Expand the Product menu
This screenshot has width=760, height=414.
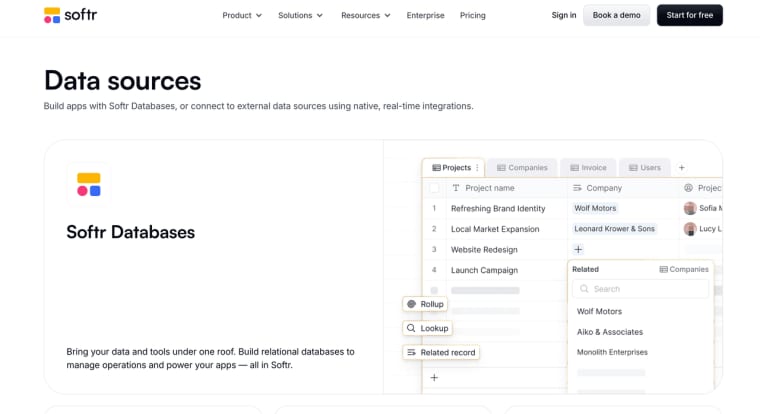pos(242,16)
